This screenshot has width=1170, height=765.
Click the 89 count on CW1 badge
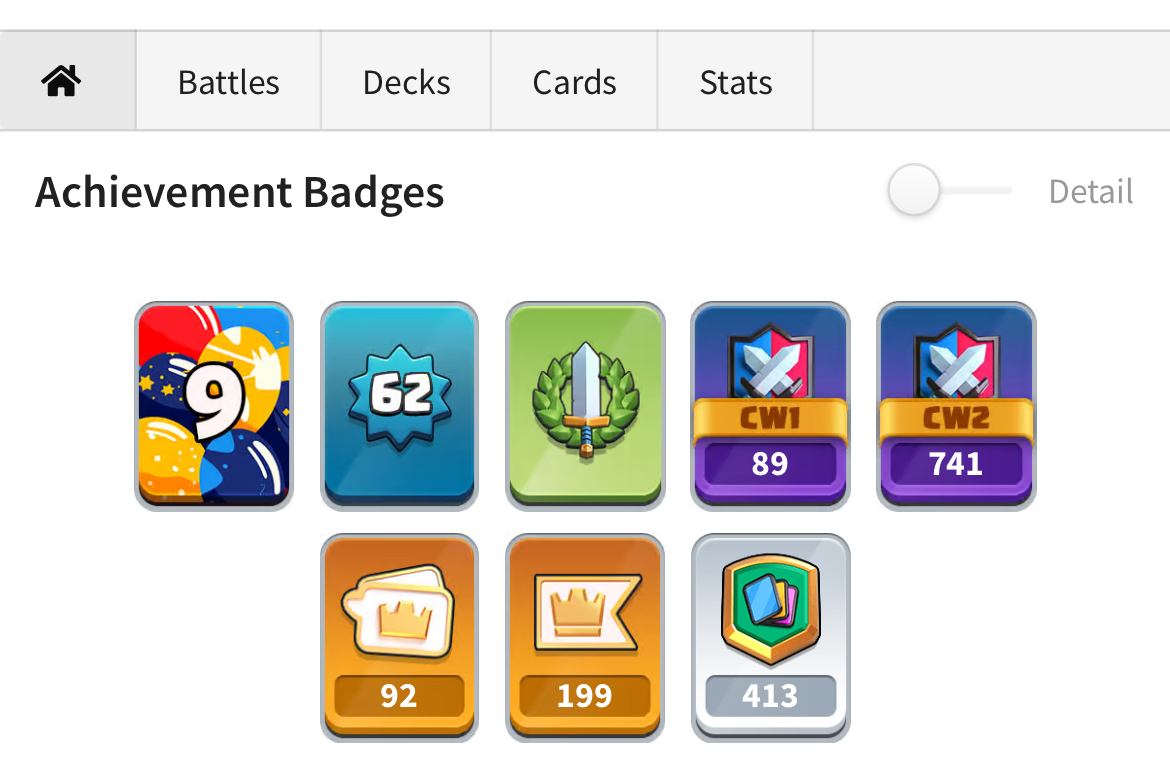click(770, 463)
